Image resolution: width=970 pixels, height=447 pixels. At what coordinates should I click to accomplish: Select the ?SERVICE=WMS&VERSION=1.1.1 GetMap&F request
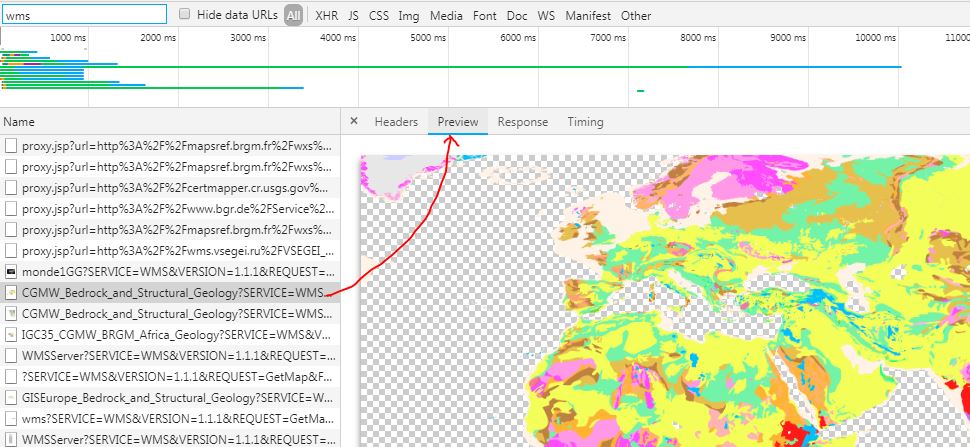170,377
